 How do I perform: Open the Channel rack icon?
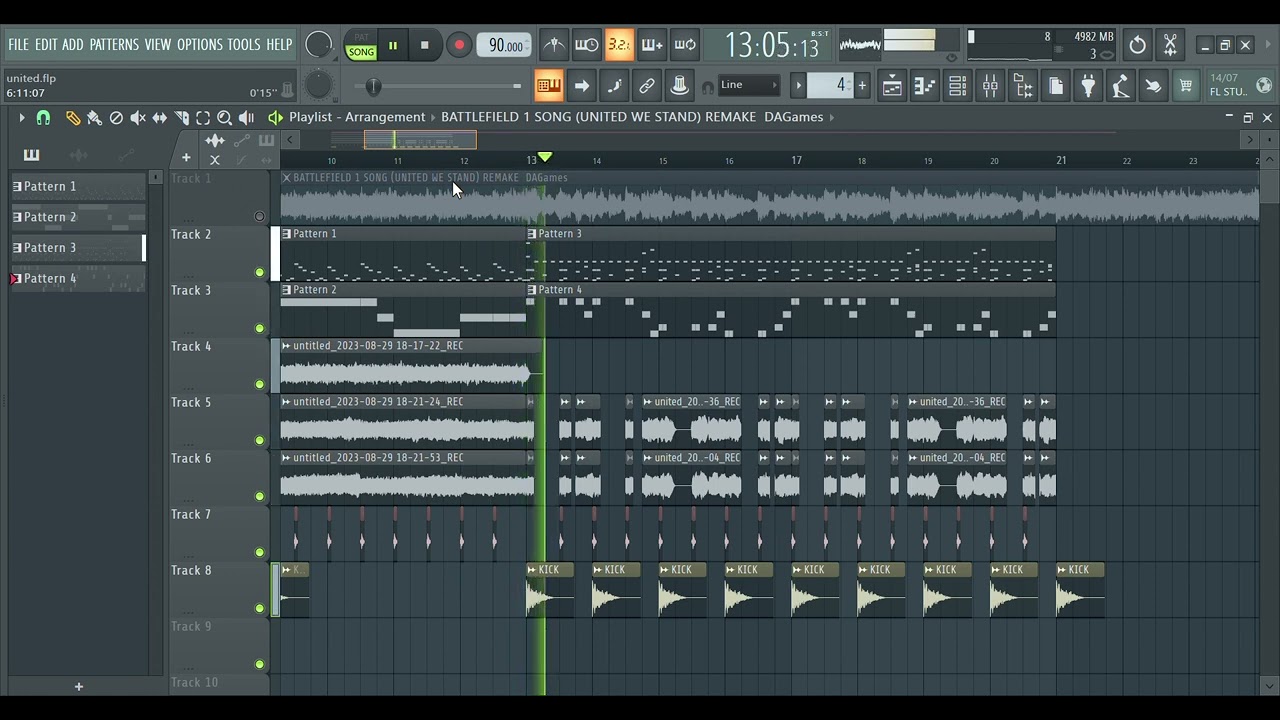coord(957,86)
